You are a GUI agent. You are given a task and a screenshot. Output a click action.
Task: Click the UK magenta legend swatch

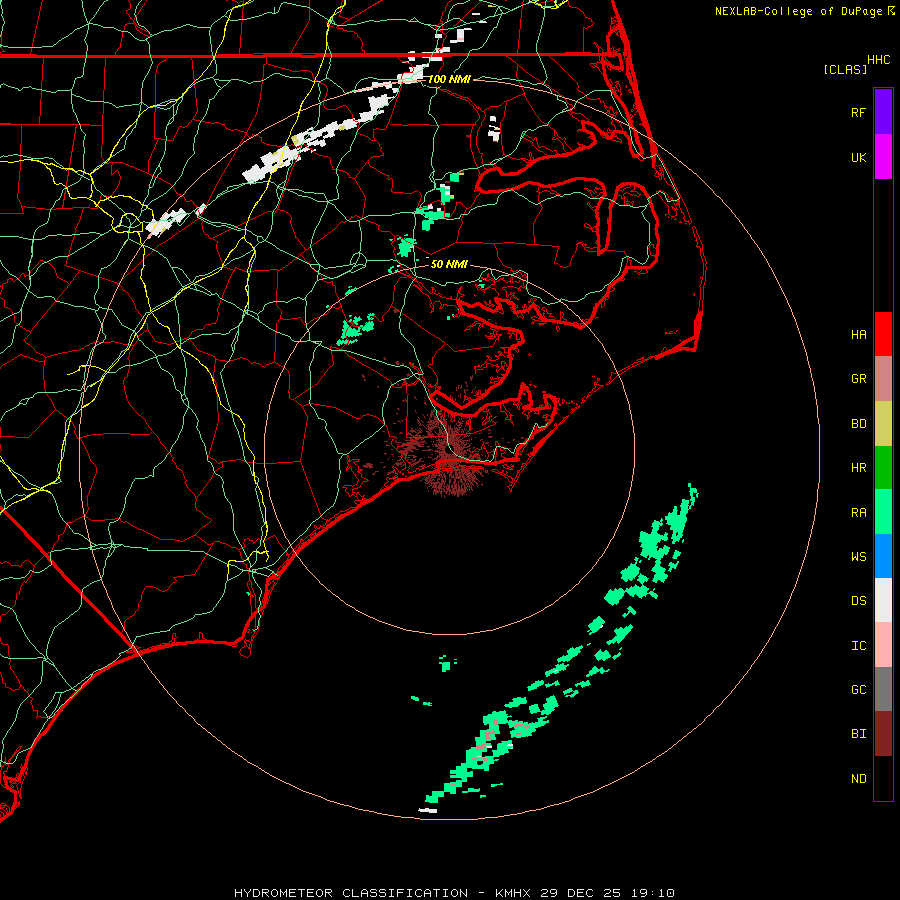(883, 157)
